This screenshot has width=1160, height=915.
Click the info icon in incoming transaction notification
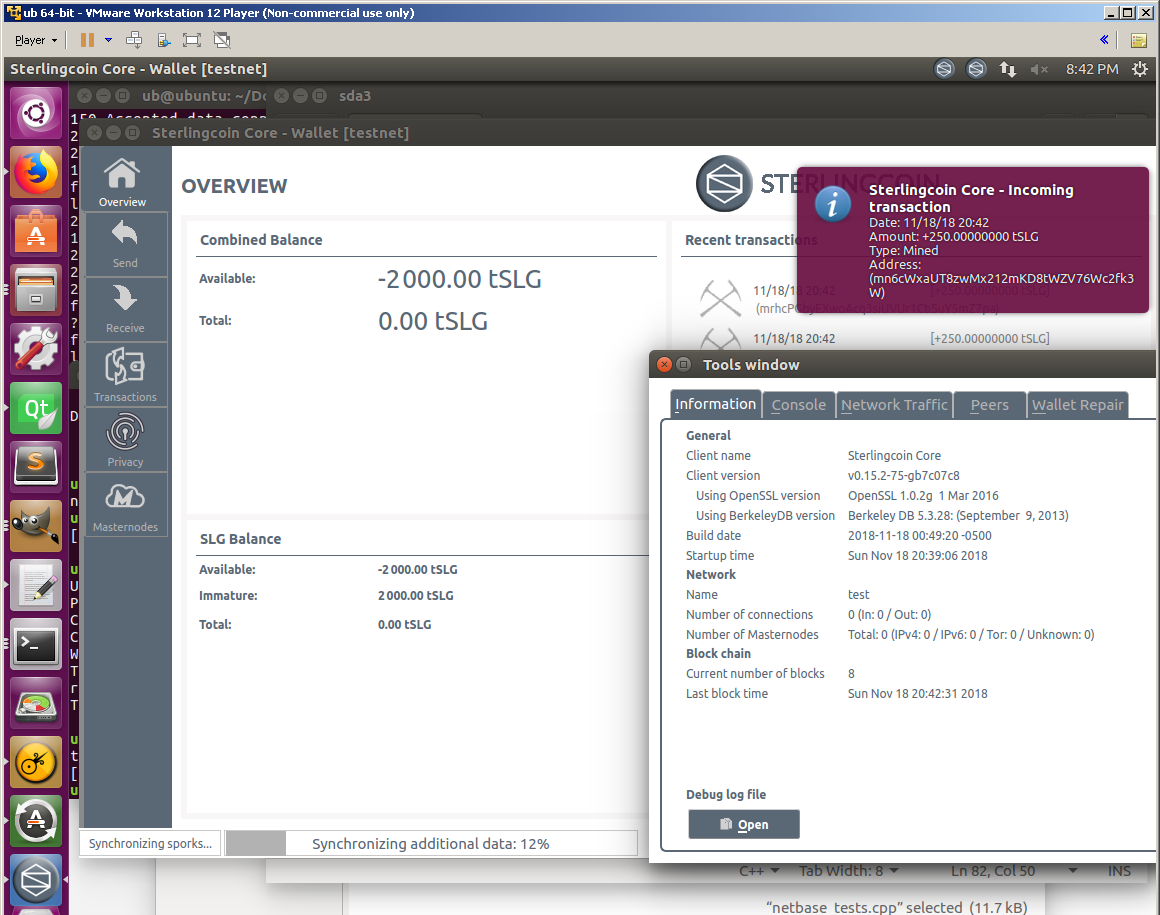832,203
